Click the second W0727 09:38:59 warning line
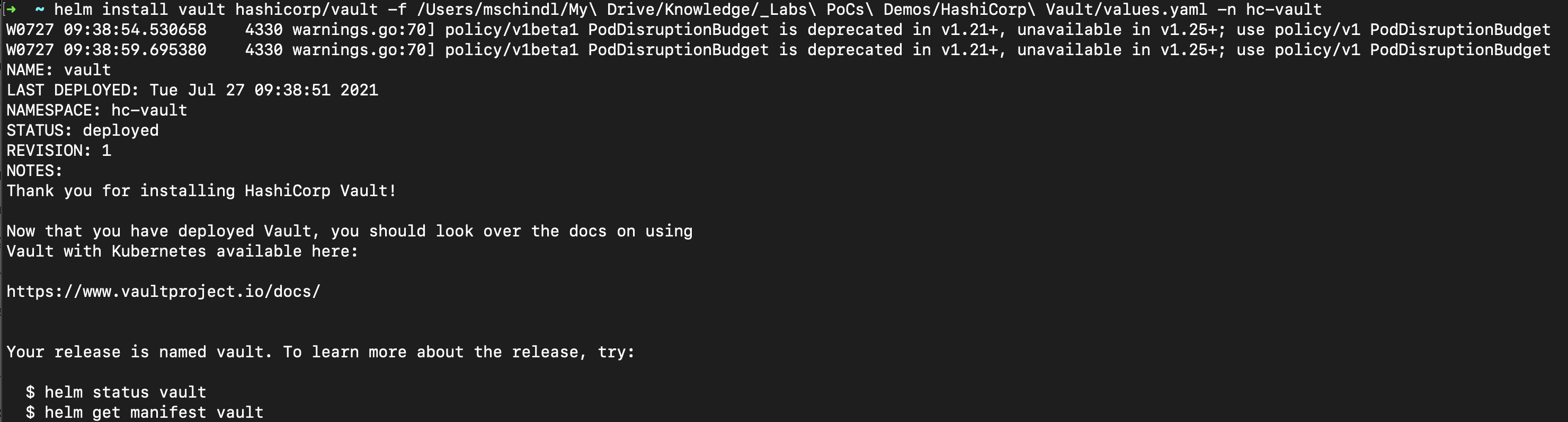This screenshot has height=422, width=1568. pos(779,50)
